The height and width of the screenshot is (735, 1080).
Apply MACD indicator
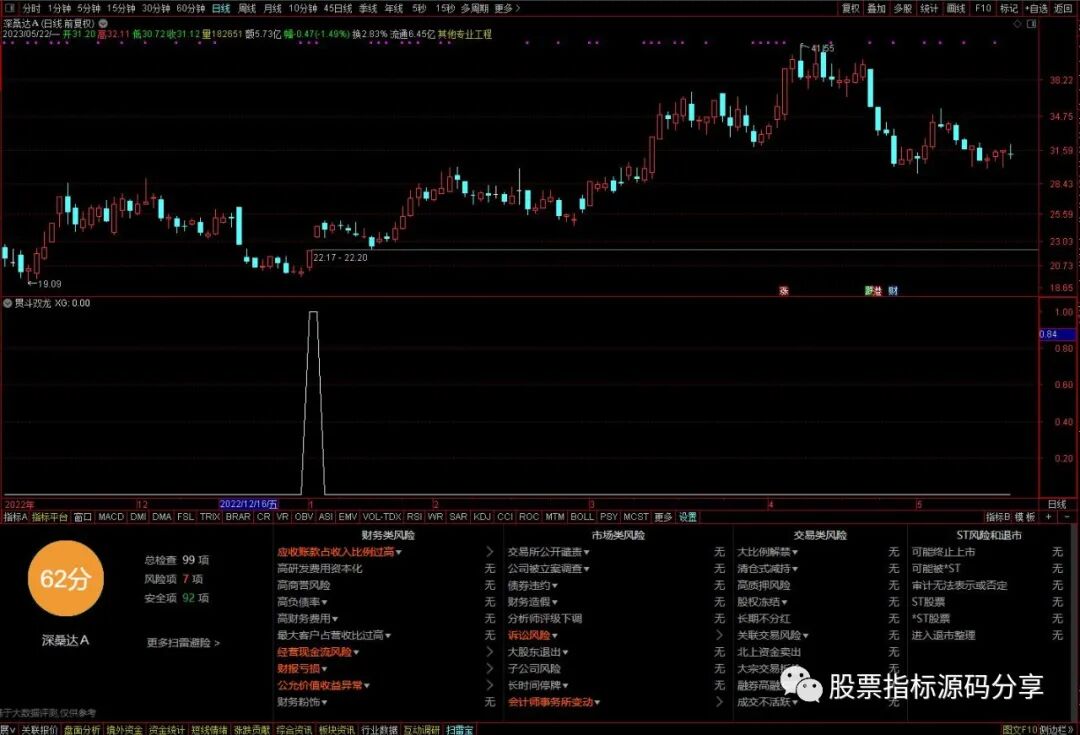coord(111,517)
